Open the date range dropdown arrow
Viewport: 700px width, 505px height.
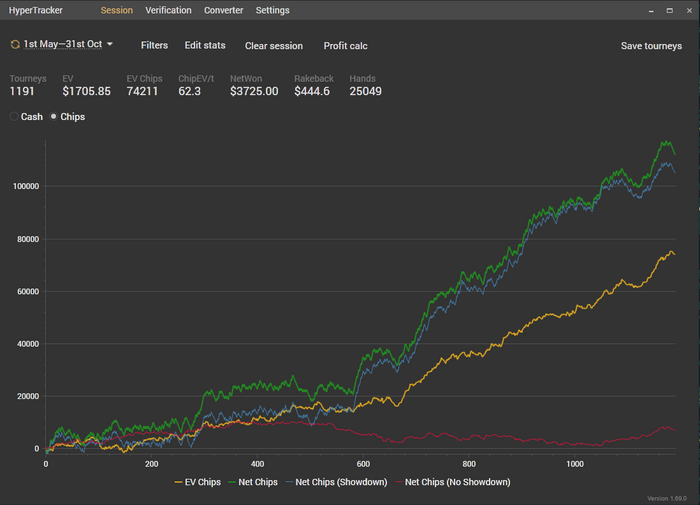[110, 44]
